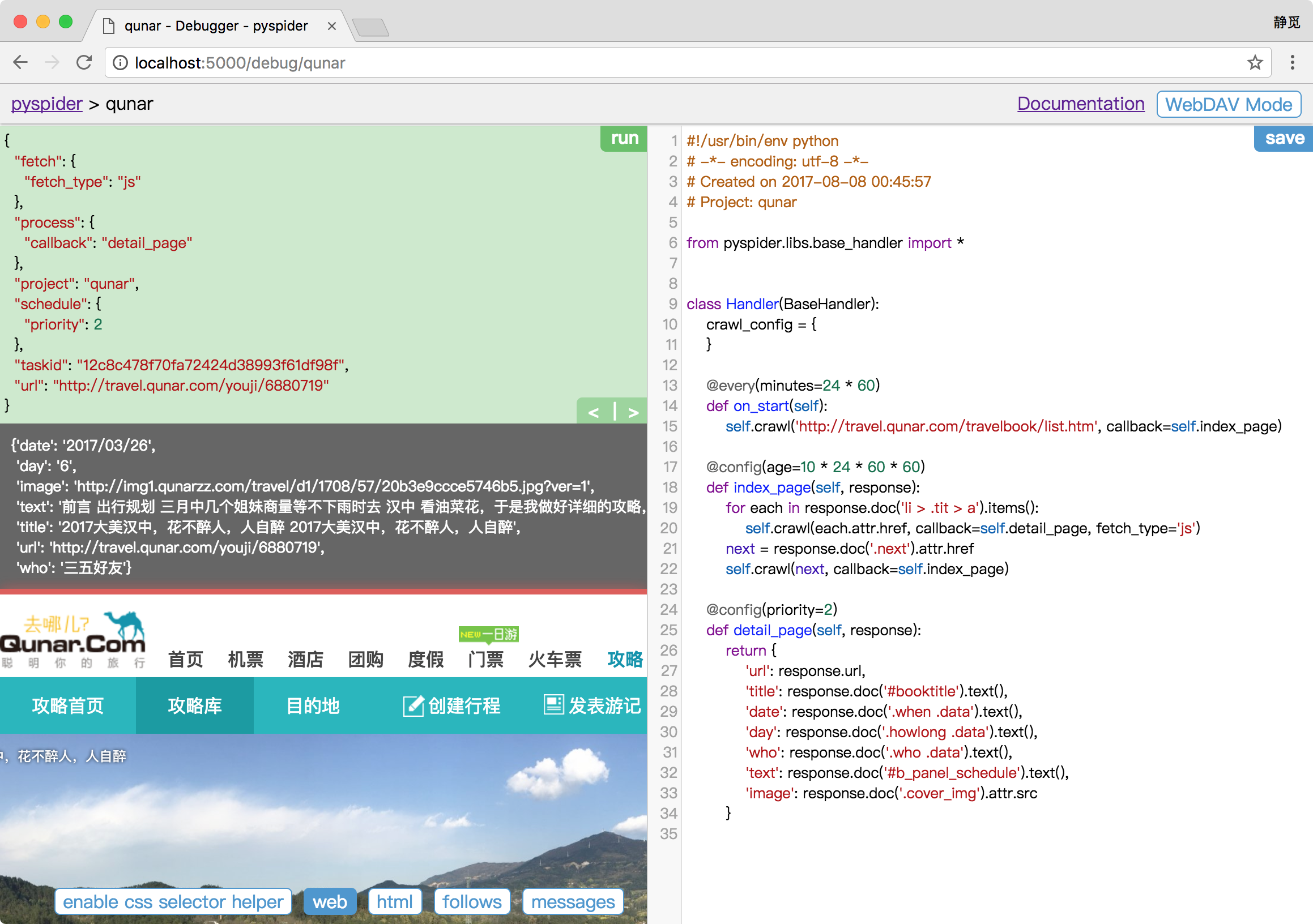
Task: Bookmark page with the star icon
Action: [1255, 62]
